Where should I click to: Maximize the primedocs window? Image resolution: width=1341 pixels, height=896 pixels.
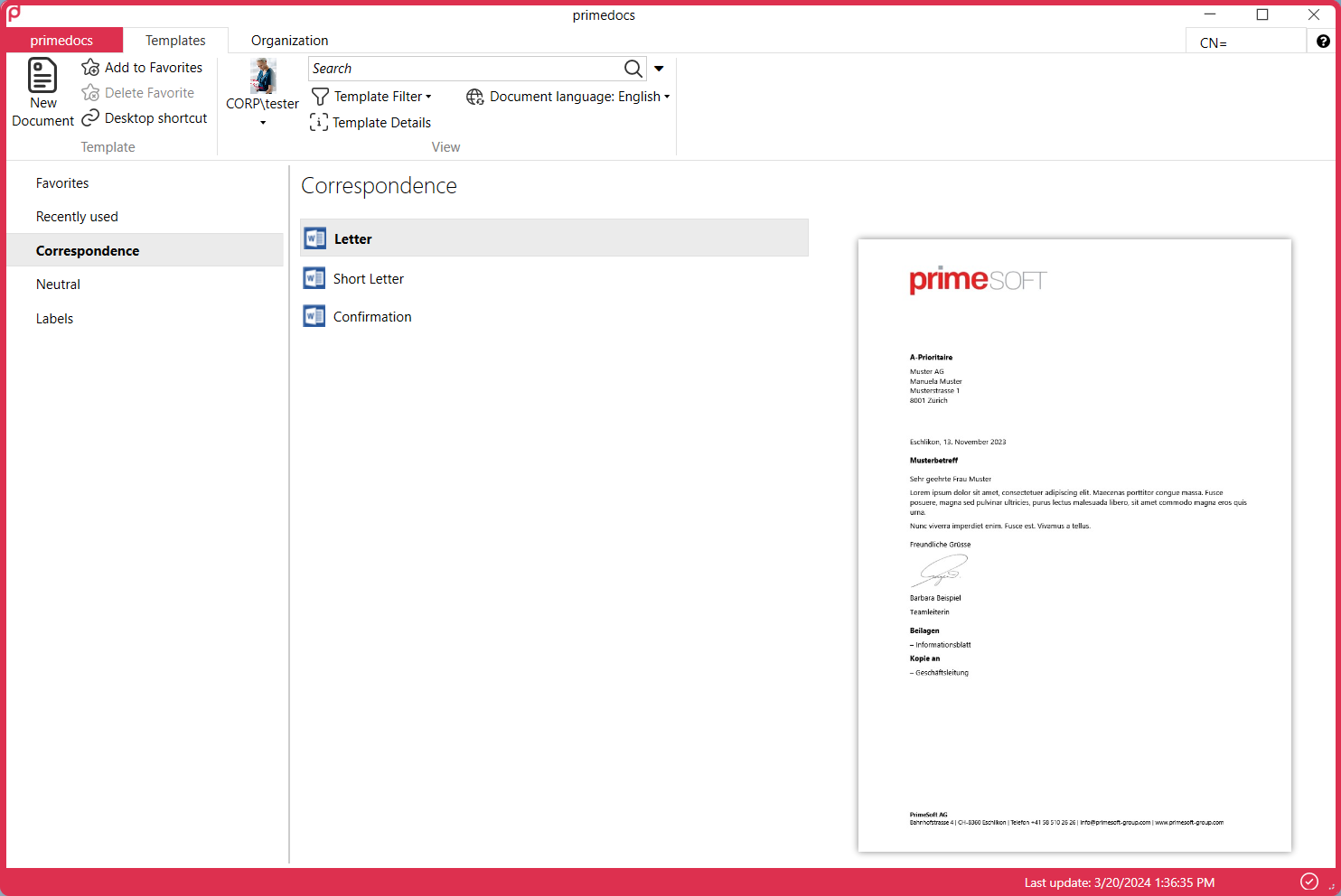click(x=1262, y=14)
